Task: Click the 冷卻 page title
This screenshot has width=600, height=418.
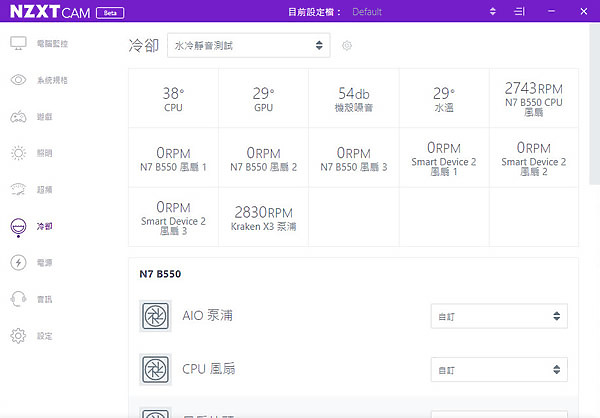Action: point(144,46)
